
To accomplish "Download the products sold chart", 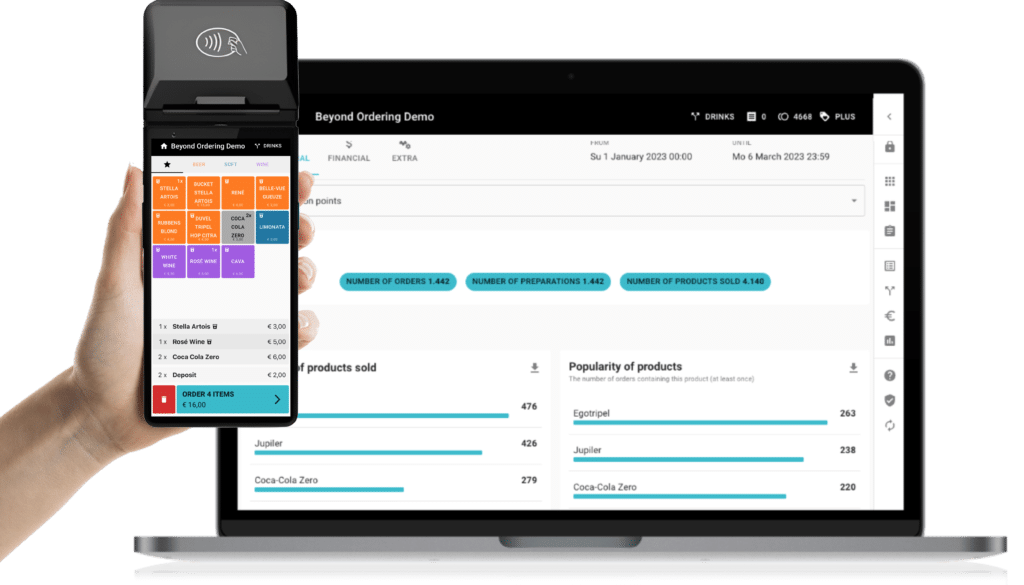I will 534,368.
